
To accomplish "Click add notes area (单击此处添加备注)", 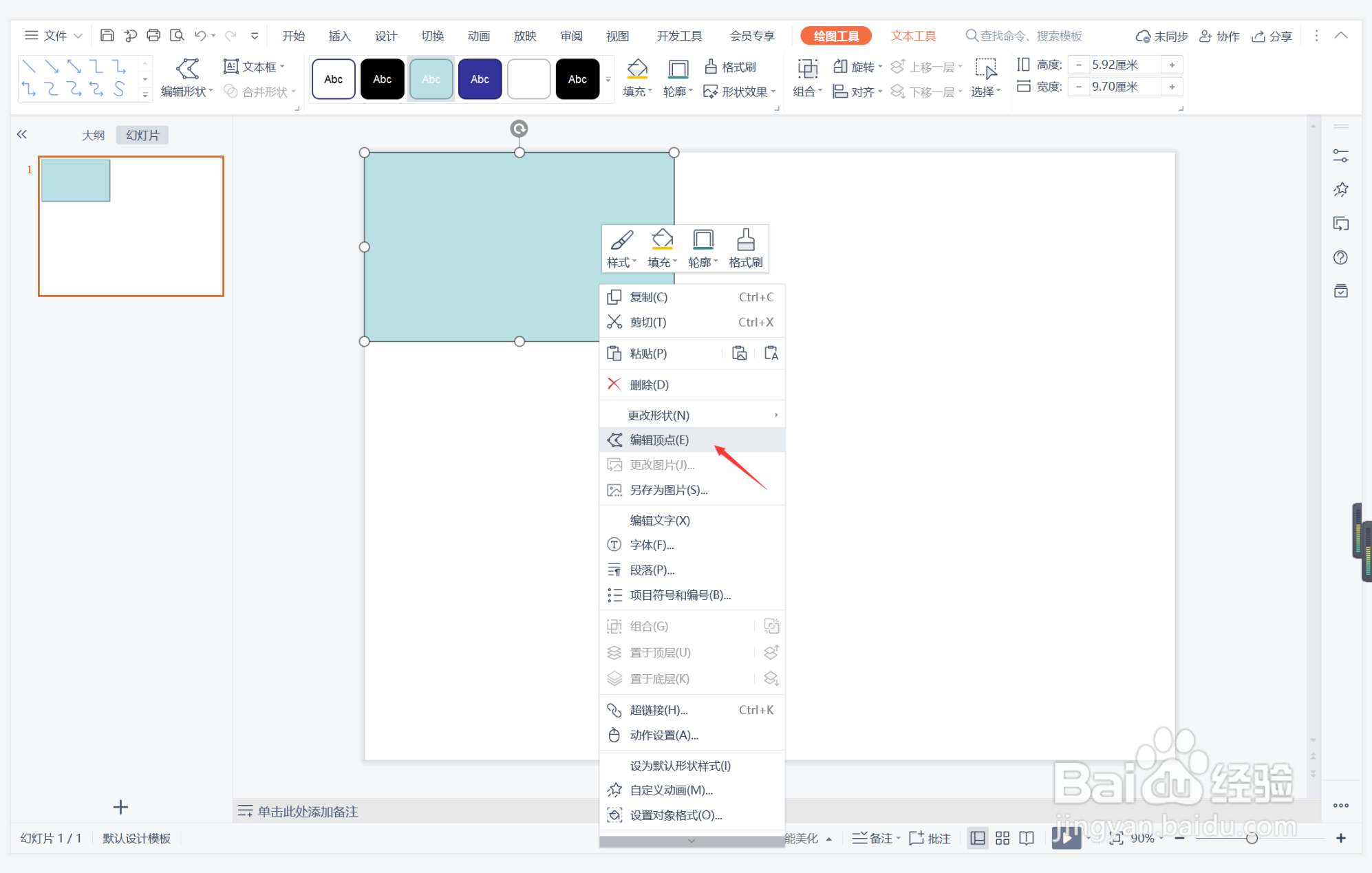I will [x=308, y=811].
